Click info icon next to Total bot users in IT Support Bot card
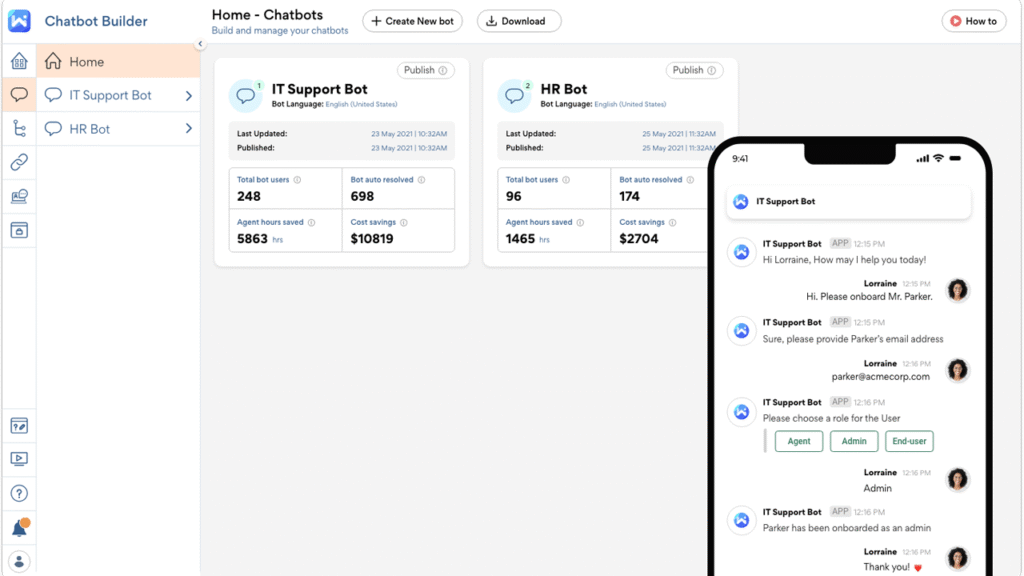The image size is (1024, 576). point(297,180)
